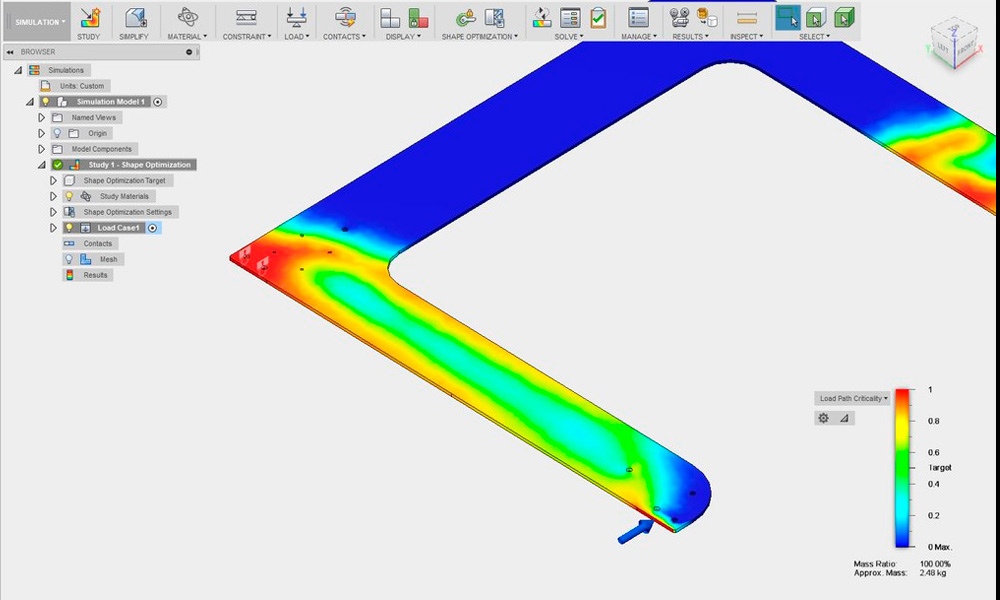Click the Simplify model icon
This screenshot has width=1000, height=600.
click(135, 18)
